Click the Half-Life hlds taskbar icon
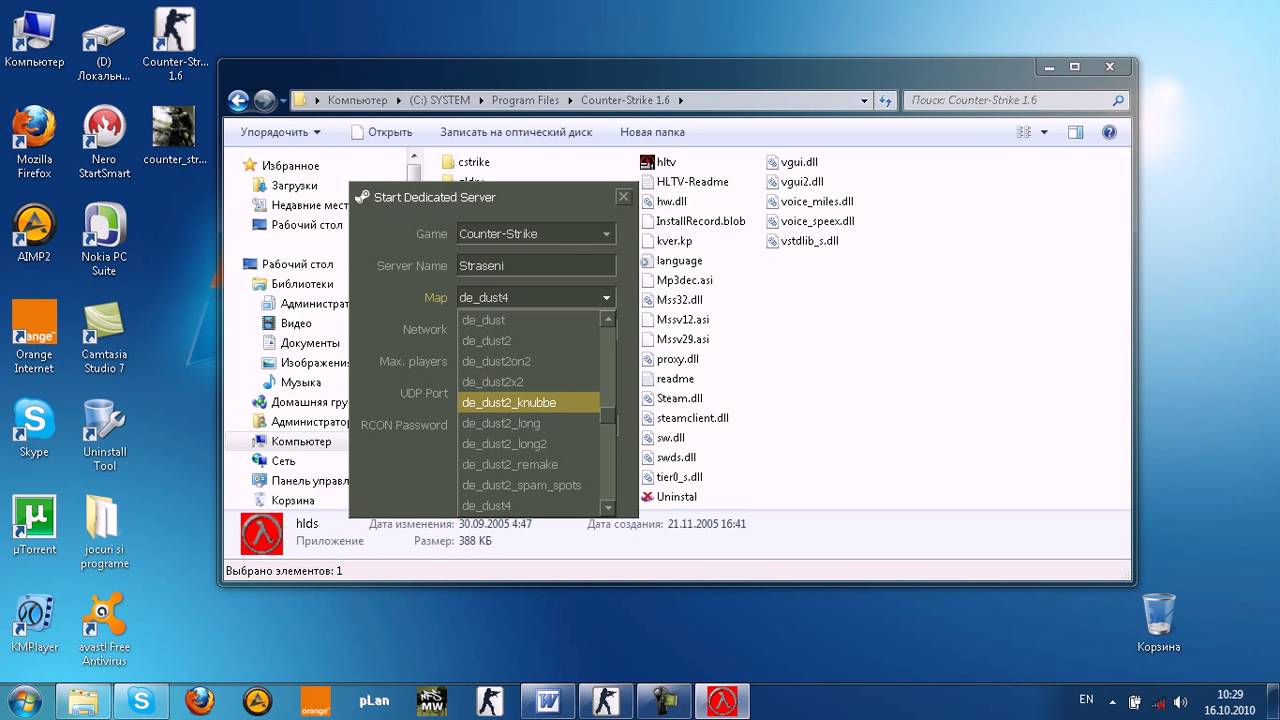1280x720 pixels. tap(722, 701)
